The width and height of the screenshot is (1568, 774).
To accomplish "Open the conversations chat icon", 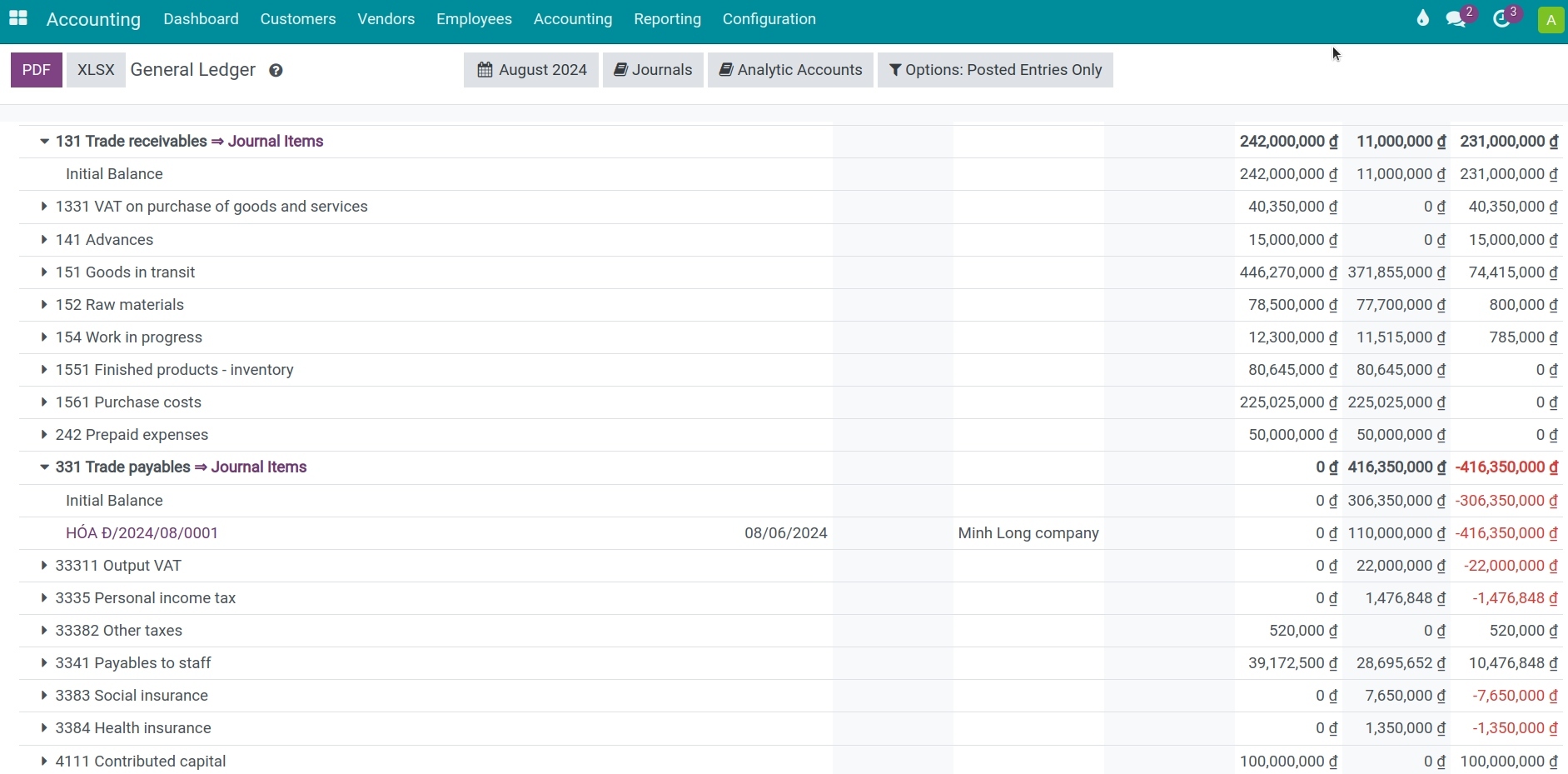I will tap(1456, 19).
